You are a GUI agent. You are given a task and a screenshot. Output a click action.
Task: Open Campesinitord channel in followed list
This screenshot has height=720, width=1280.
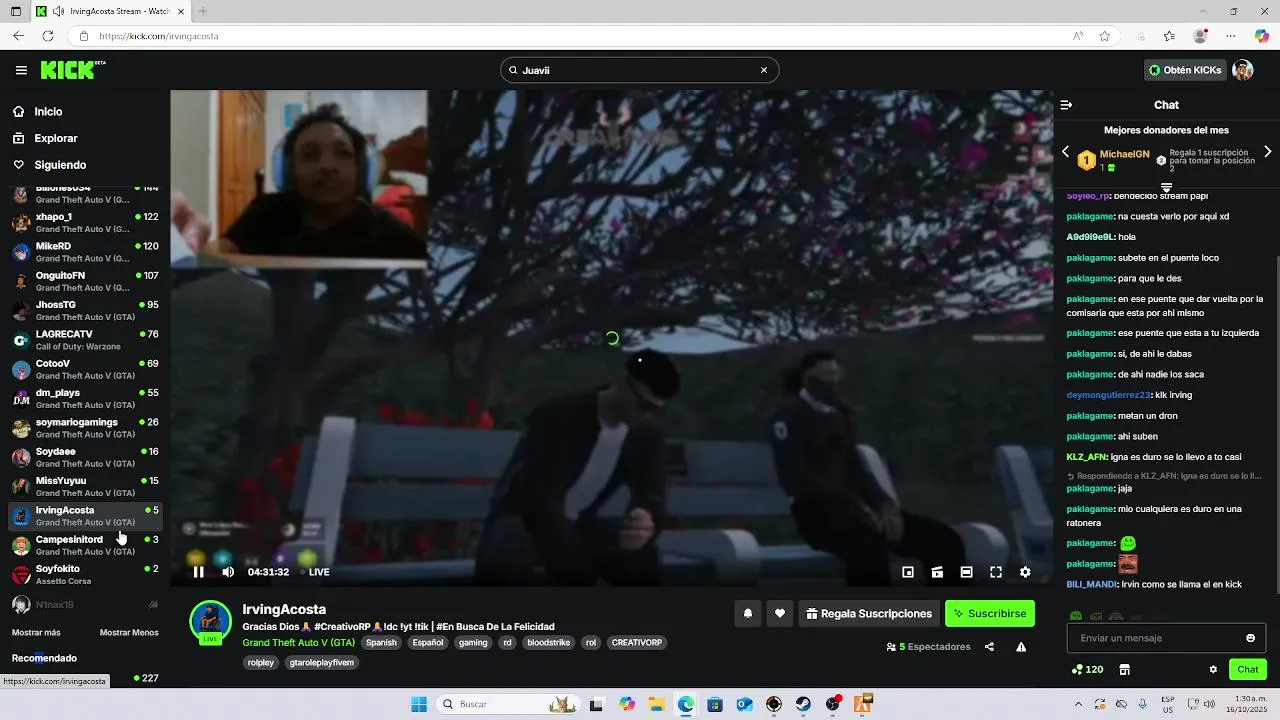85,545
